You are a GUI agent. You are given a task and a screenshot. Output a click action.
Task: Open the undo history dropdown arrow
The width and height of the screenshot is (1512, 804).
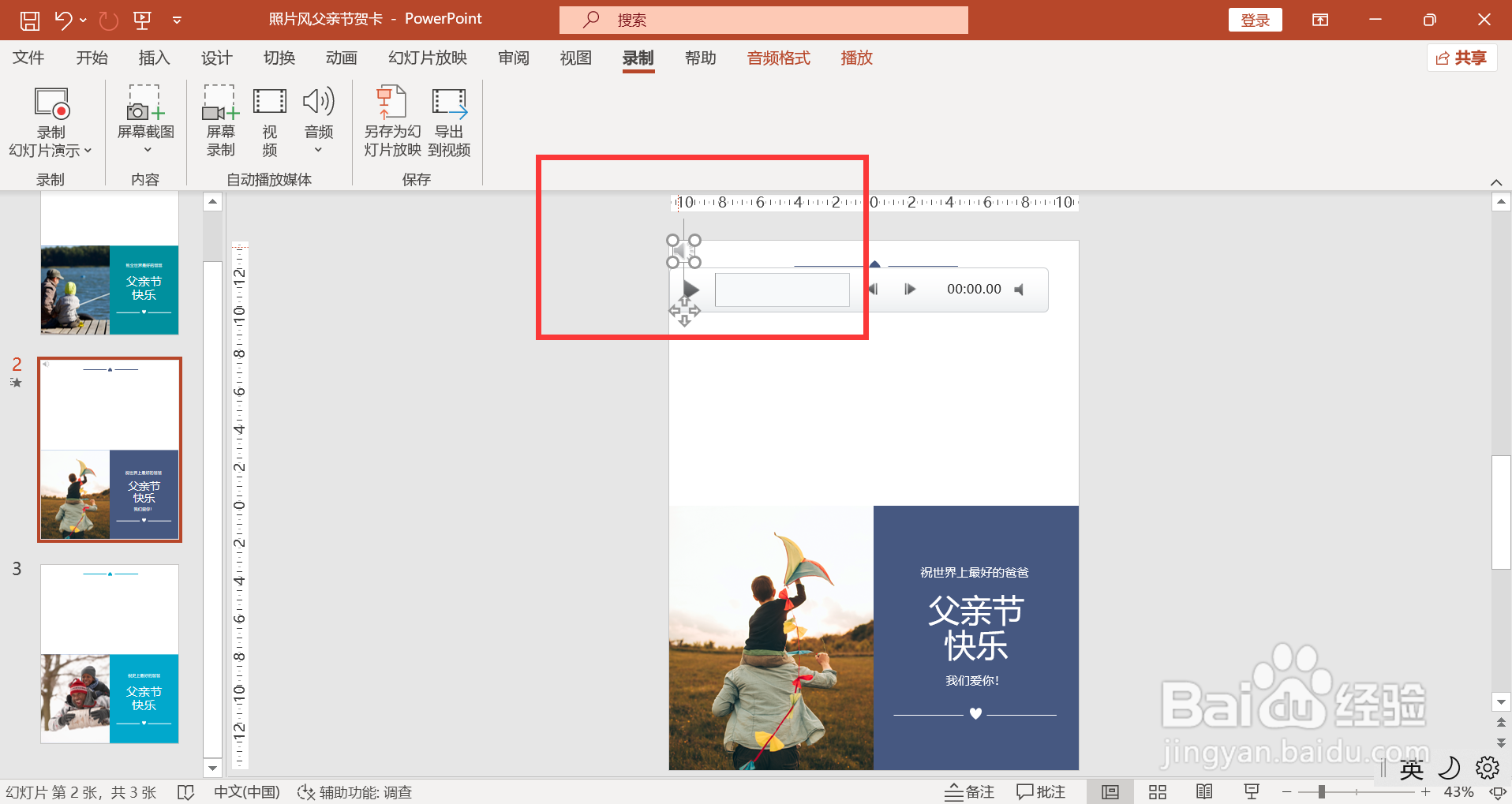click(x=84, y=21)
